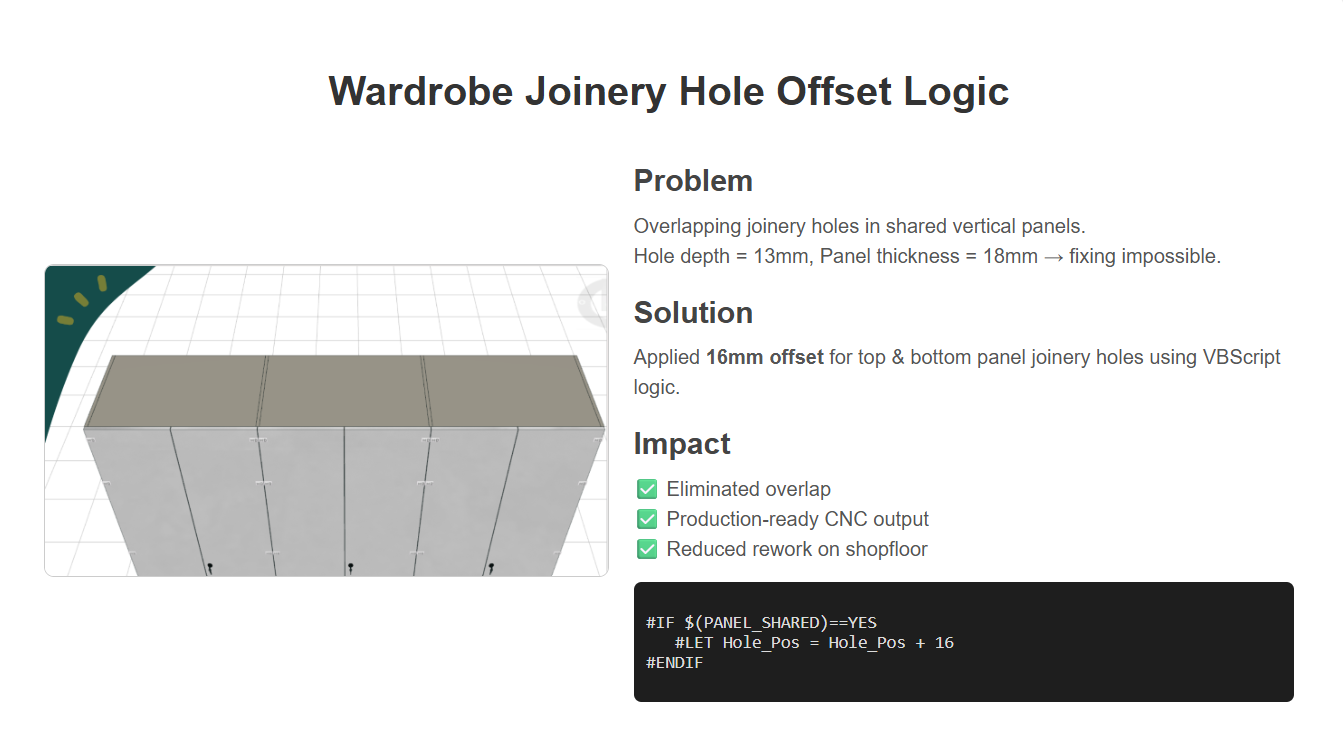Image resolution: width=1343 pixels, height=738 pixels.
Task: Click the "Problem" section heading
Action: [693, 181]
